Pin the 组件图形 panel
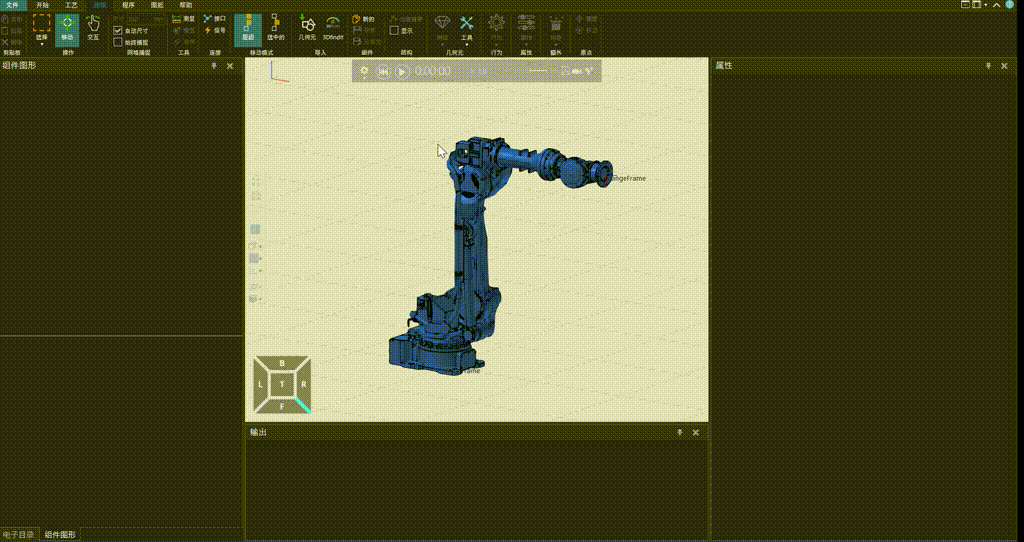 pos(214,66)
